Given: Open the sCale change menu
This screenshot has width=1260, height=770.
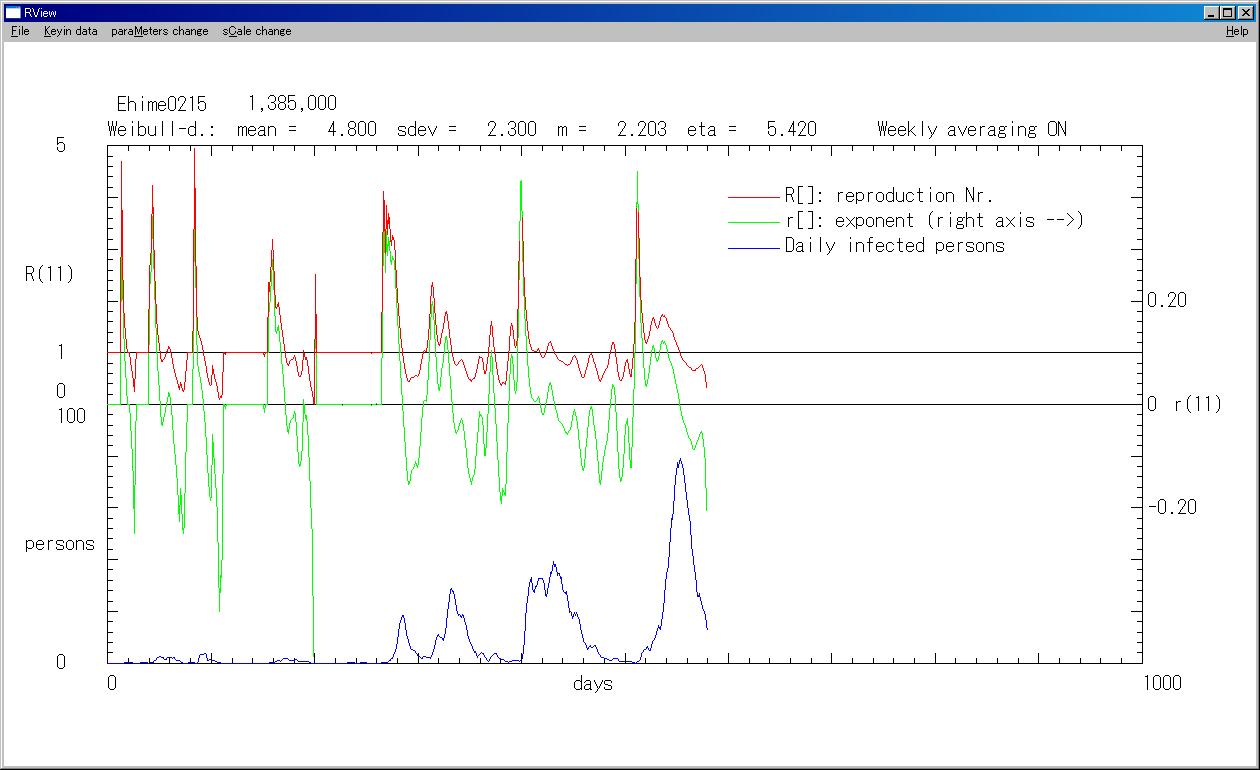Looking at the screenshot, I should click(257, 31).
